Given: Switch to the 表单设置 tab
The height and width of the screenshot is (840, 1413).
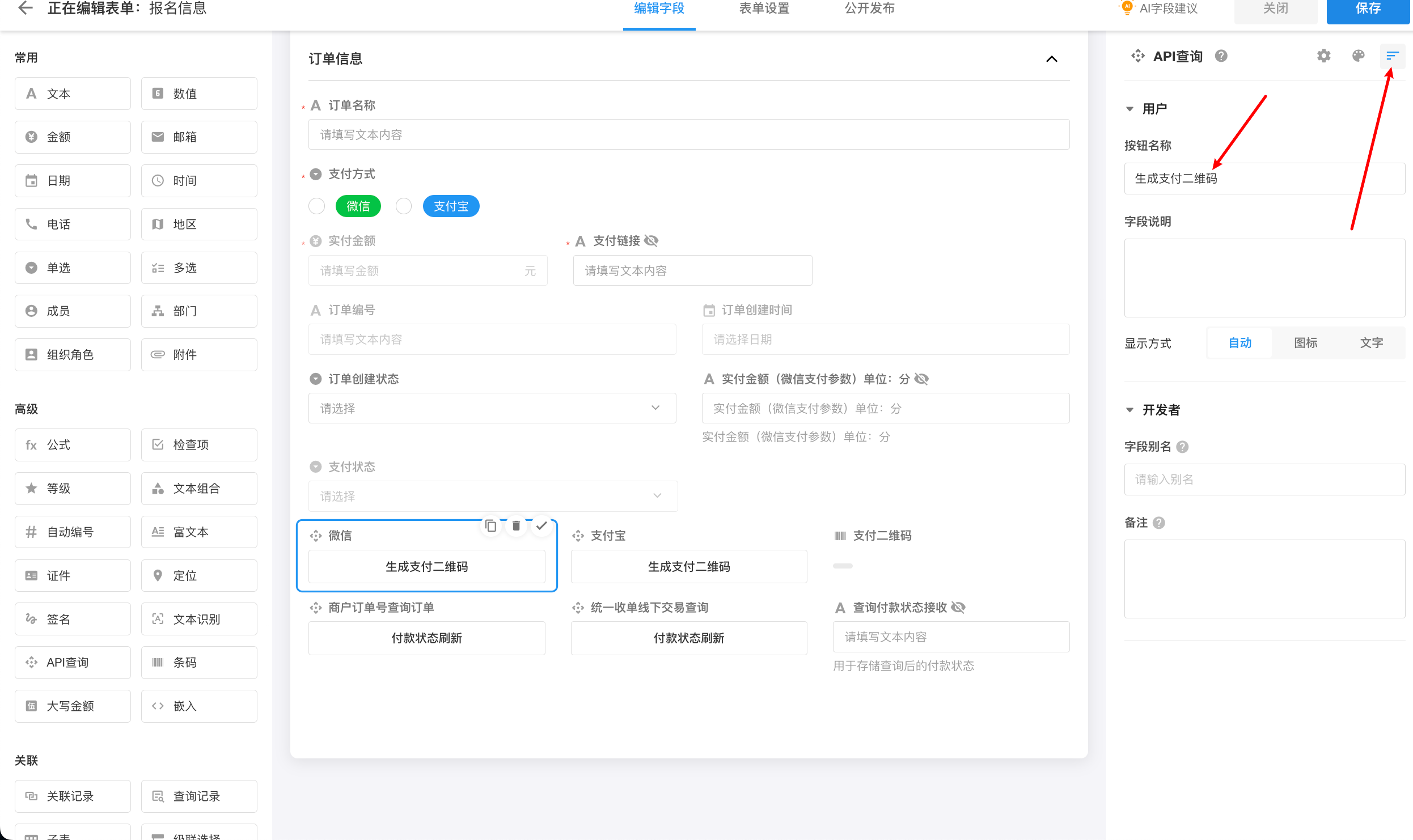Looking at the screenshot, I should point(764,9).
